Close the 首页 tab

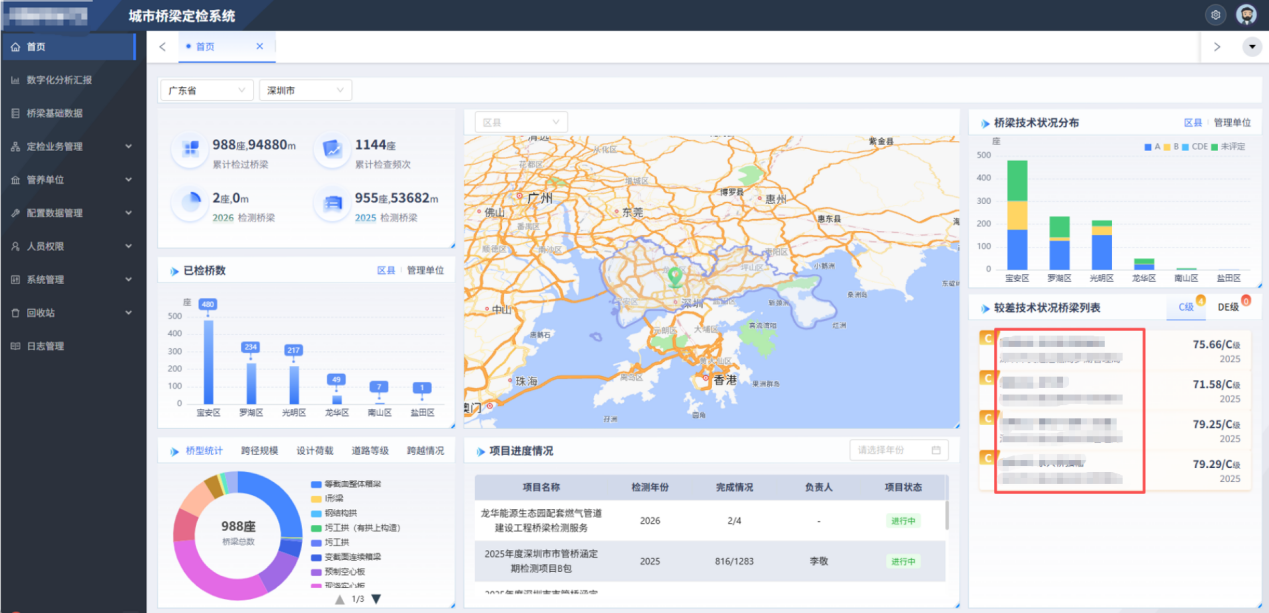pos(260,47)
